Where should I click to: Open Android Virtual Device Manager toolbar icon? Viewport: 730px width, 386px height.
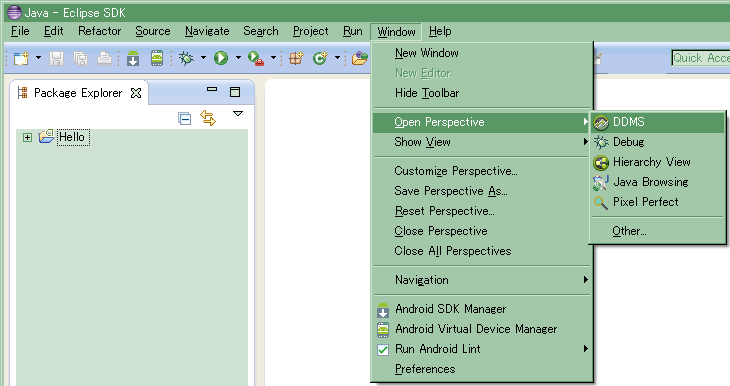pos(157,58)
